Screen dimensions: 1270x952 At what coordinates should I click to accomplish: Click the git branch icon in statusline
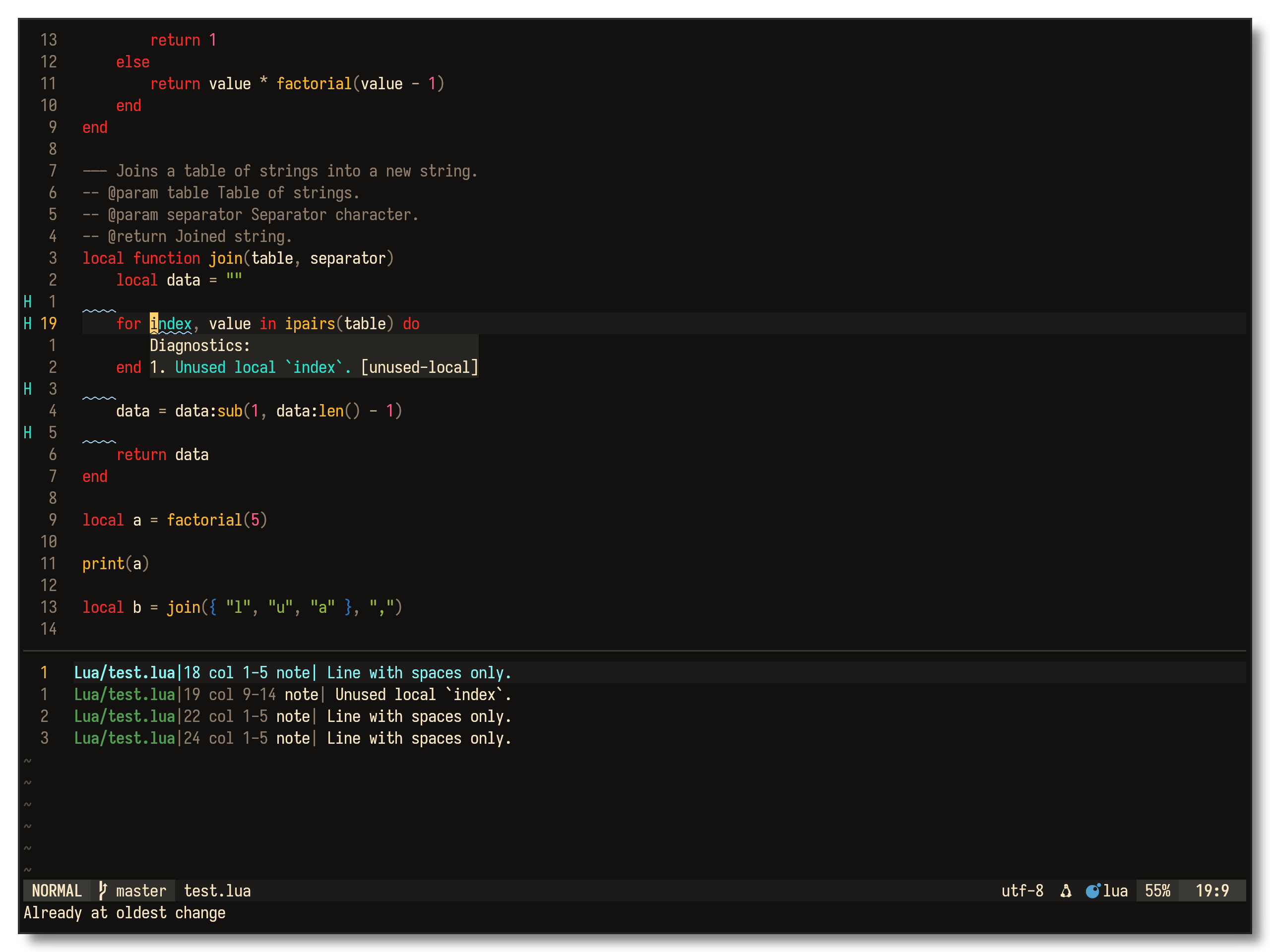103,890
